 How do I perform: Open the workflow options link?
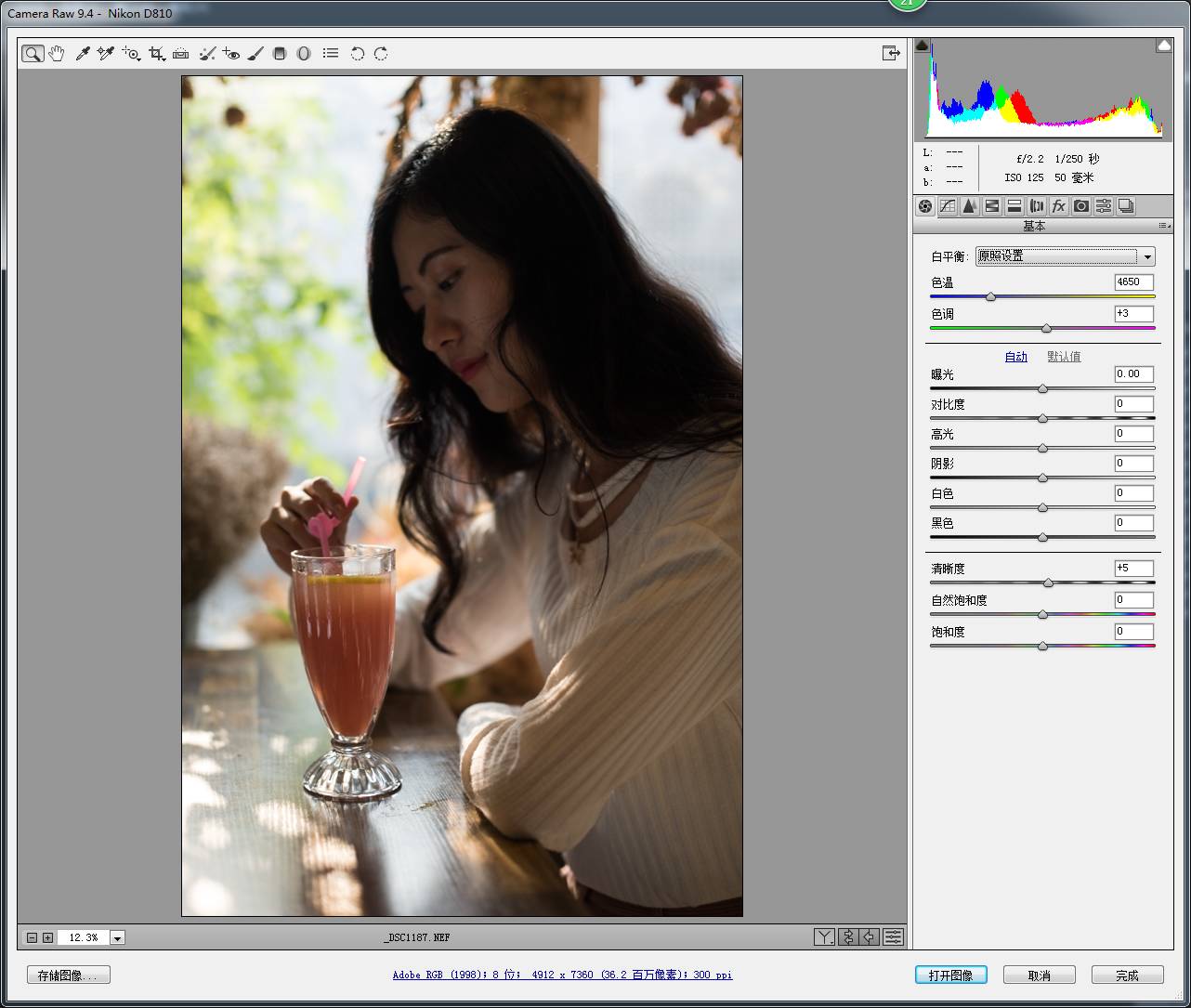(x=562, y=975)
